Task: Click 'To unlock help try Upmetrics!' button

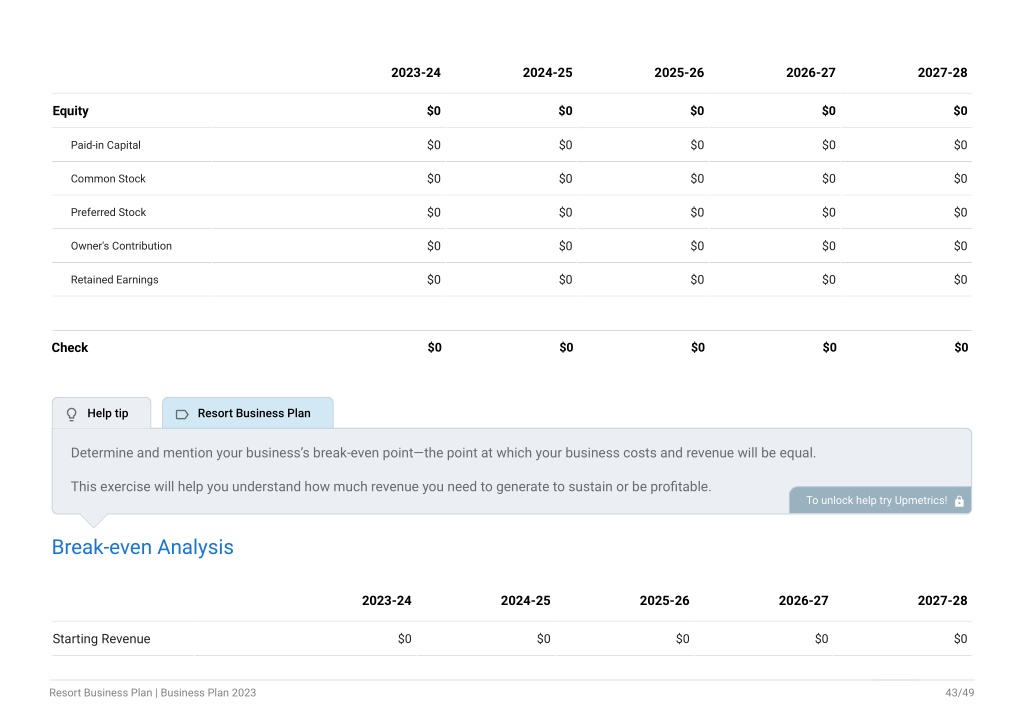Action: 880,500
